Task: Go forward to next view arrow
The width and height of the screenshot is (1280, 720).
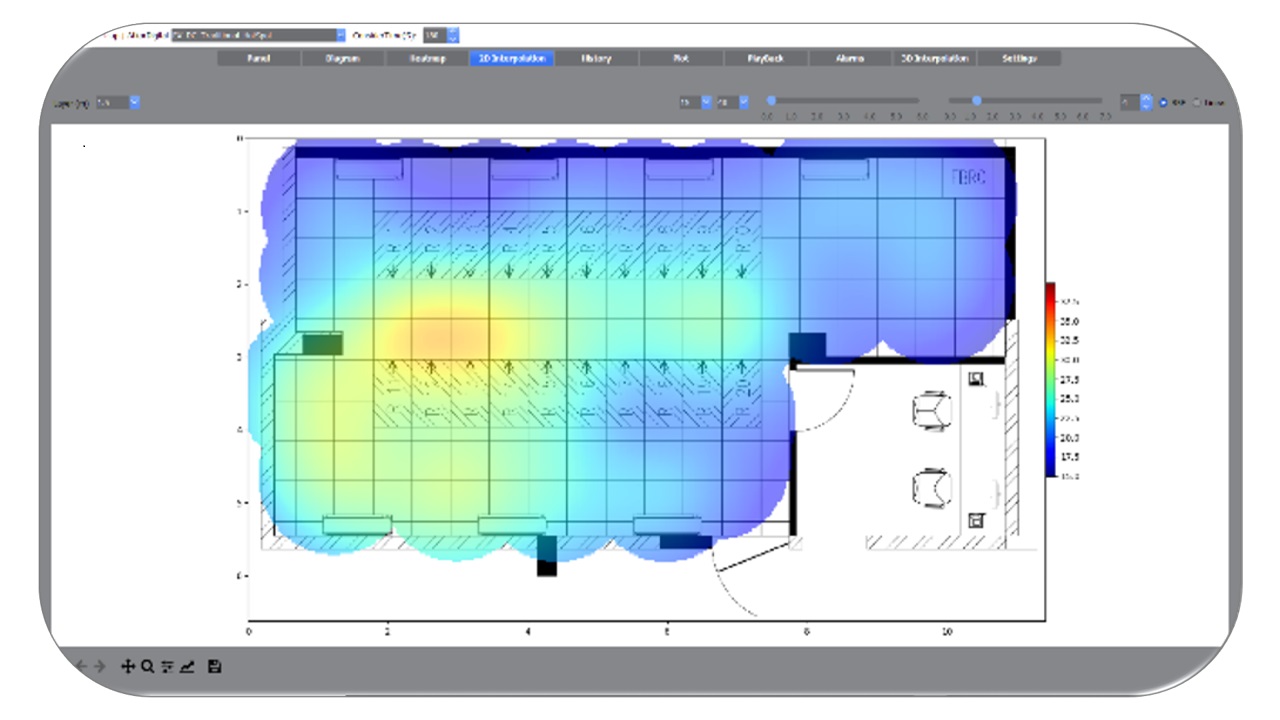Action: click(x=100, y=667)
